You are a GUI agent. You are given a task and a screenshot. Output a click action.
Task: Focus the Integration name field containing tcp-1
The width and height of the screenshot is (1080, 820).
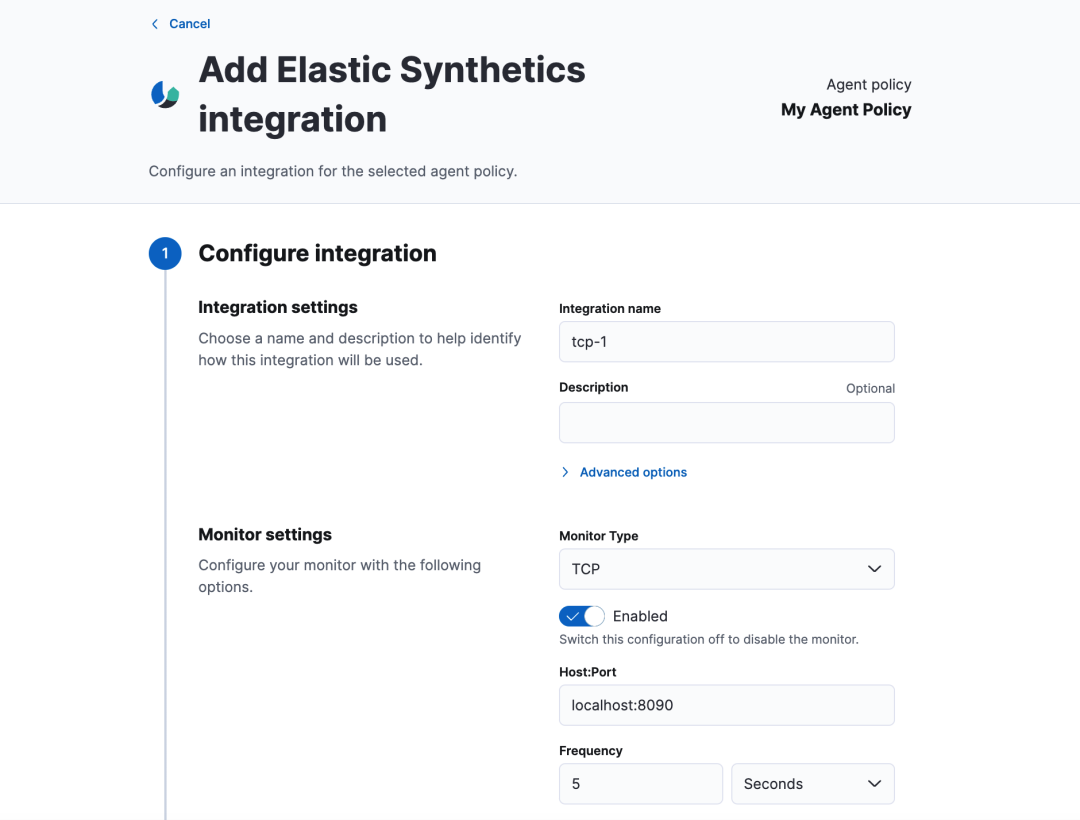click(x=726, y=341)
